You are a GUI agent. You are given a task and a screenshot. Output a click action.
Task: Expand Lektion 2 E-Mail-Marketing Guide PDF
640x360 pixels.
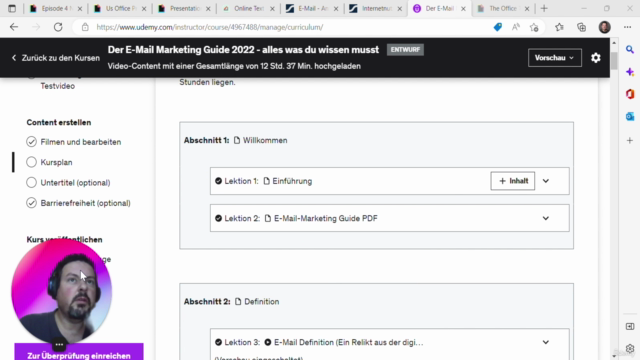click(546, 218)
